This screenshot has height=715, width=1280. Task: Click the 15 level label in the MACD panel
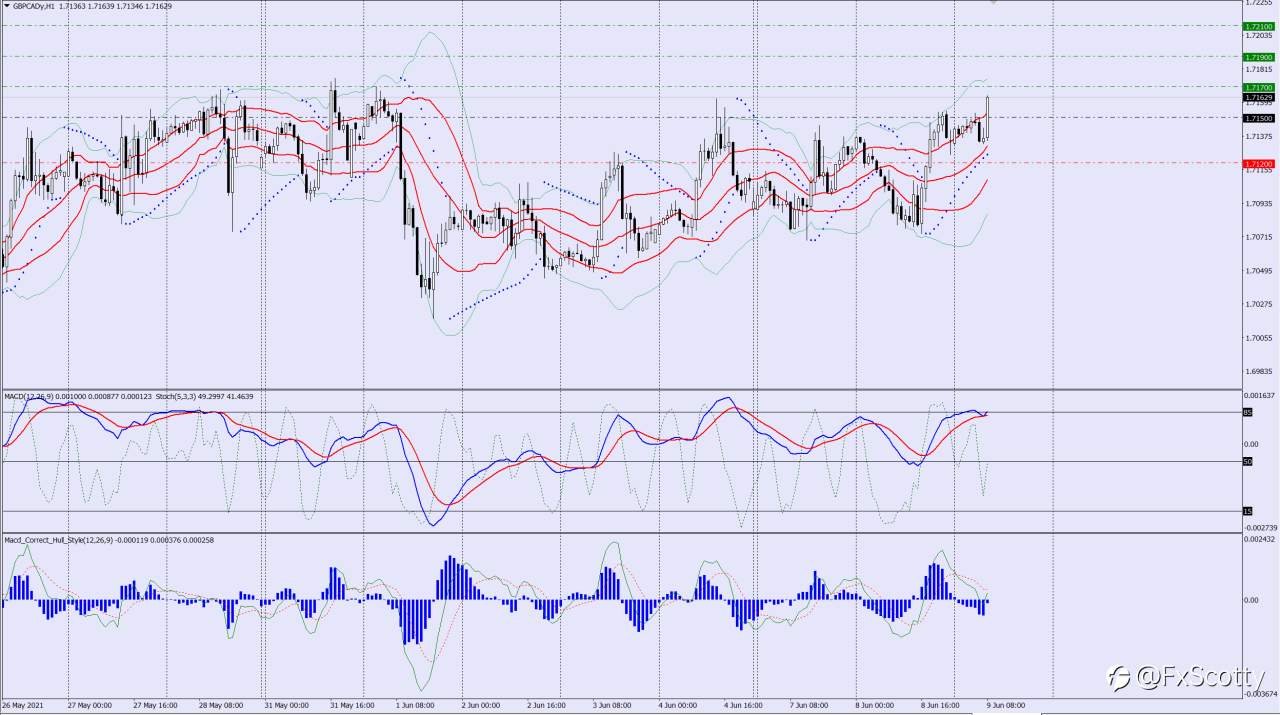coord(1247,511)
